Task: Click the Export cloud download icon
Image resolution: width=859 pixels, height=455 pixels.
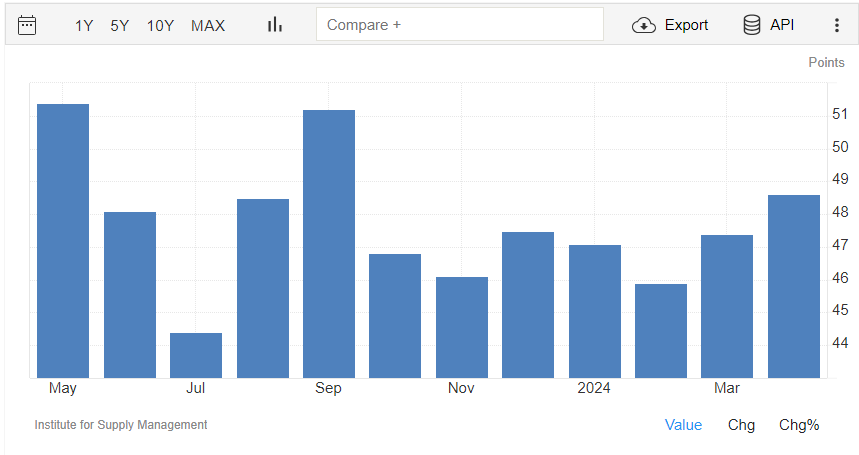Action: point(644,25)
